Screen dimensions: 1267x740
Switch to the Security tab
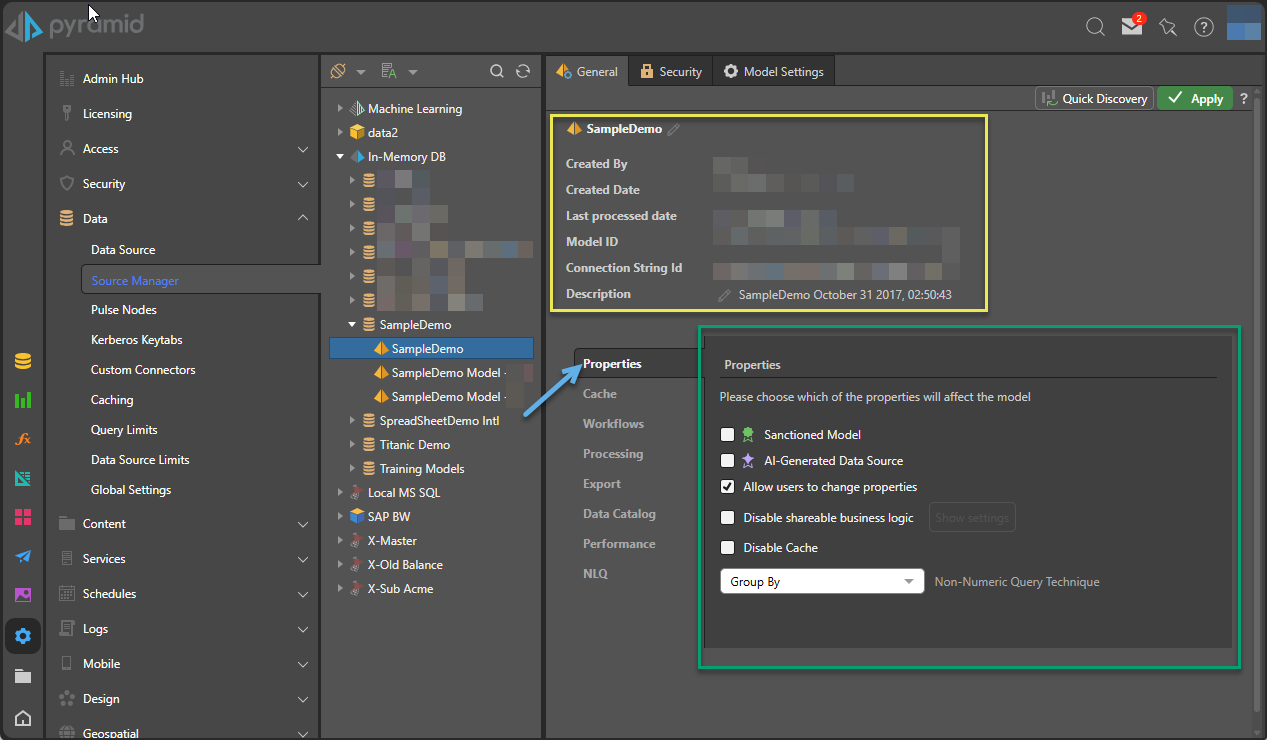[671, 71]
